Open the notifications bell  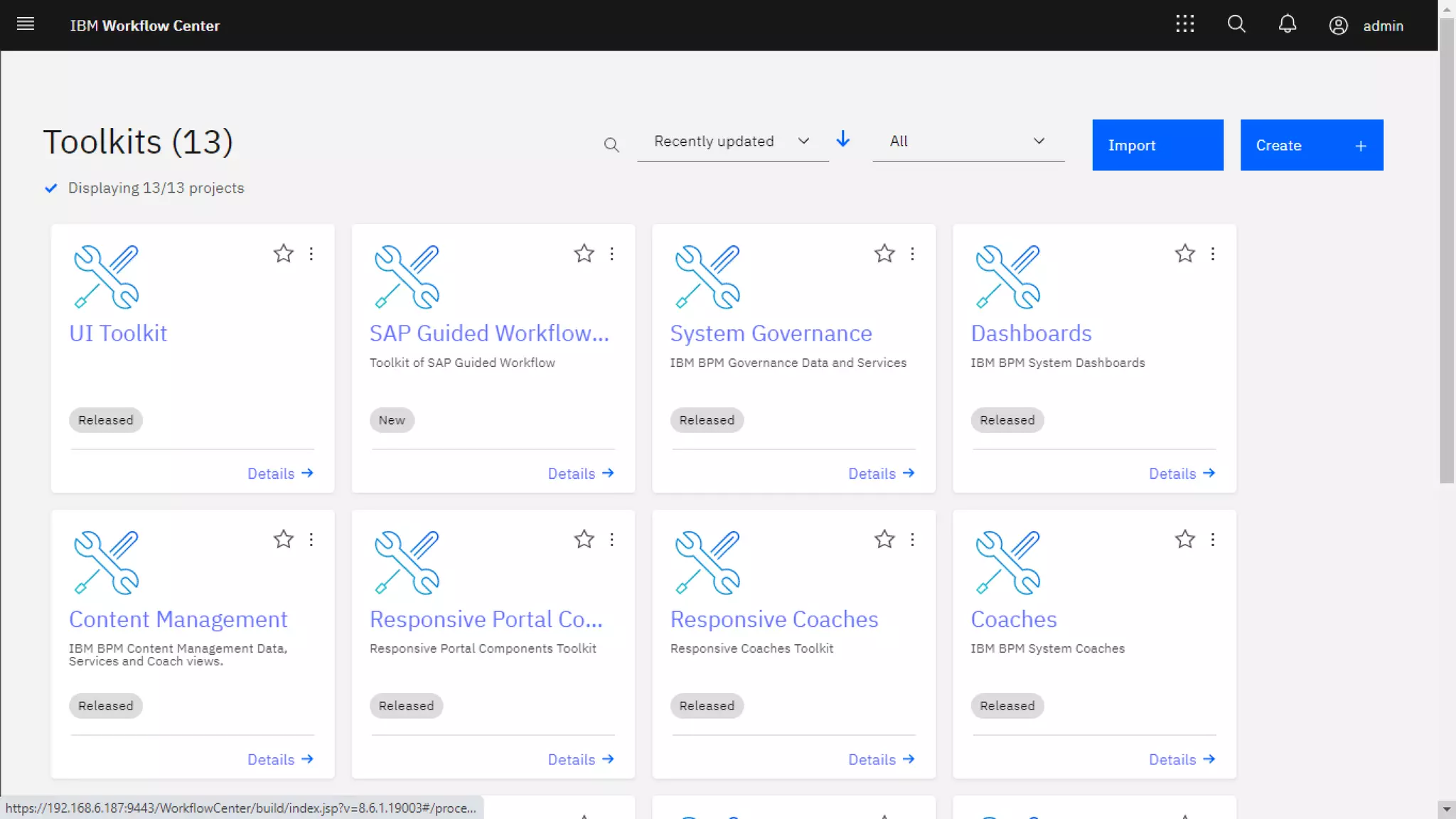click(x=1287, y=25)
